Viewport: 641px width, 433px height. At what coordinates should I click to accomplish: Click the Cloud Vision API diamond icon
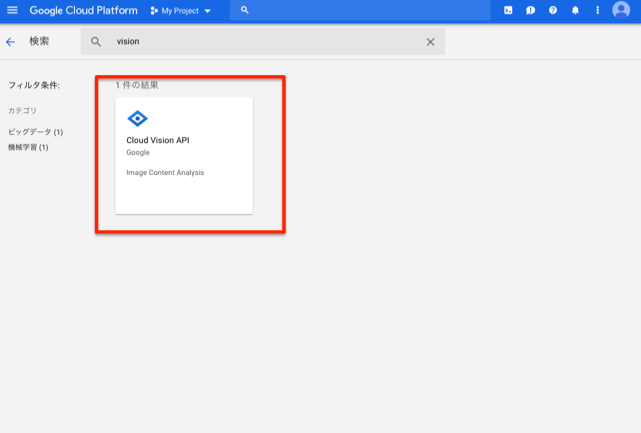(x=137, y=119)
